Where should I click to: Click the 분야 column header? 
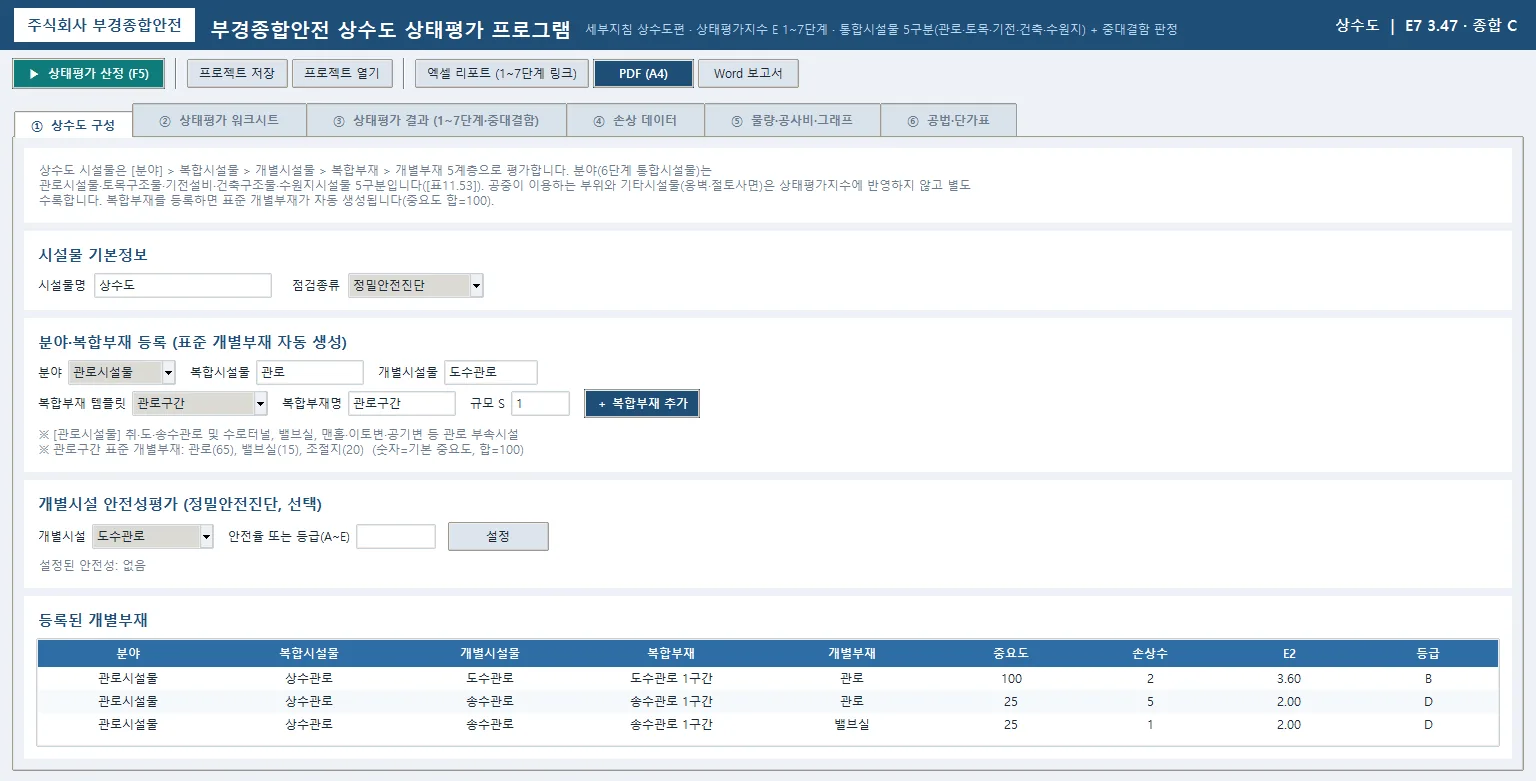pyautogui.click(x=128, y=654)
